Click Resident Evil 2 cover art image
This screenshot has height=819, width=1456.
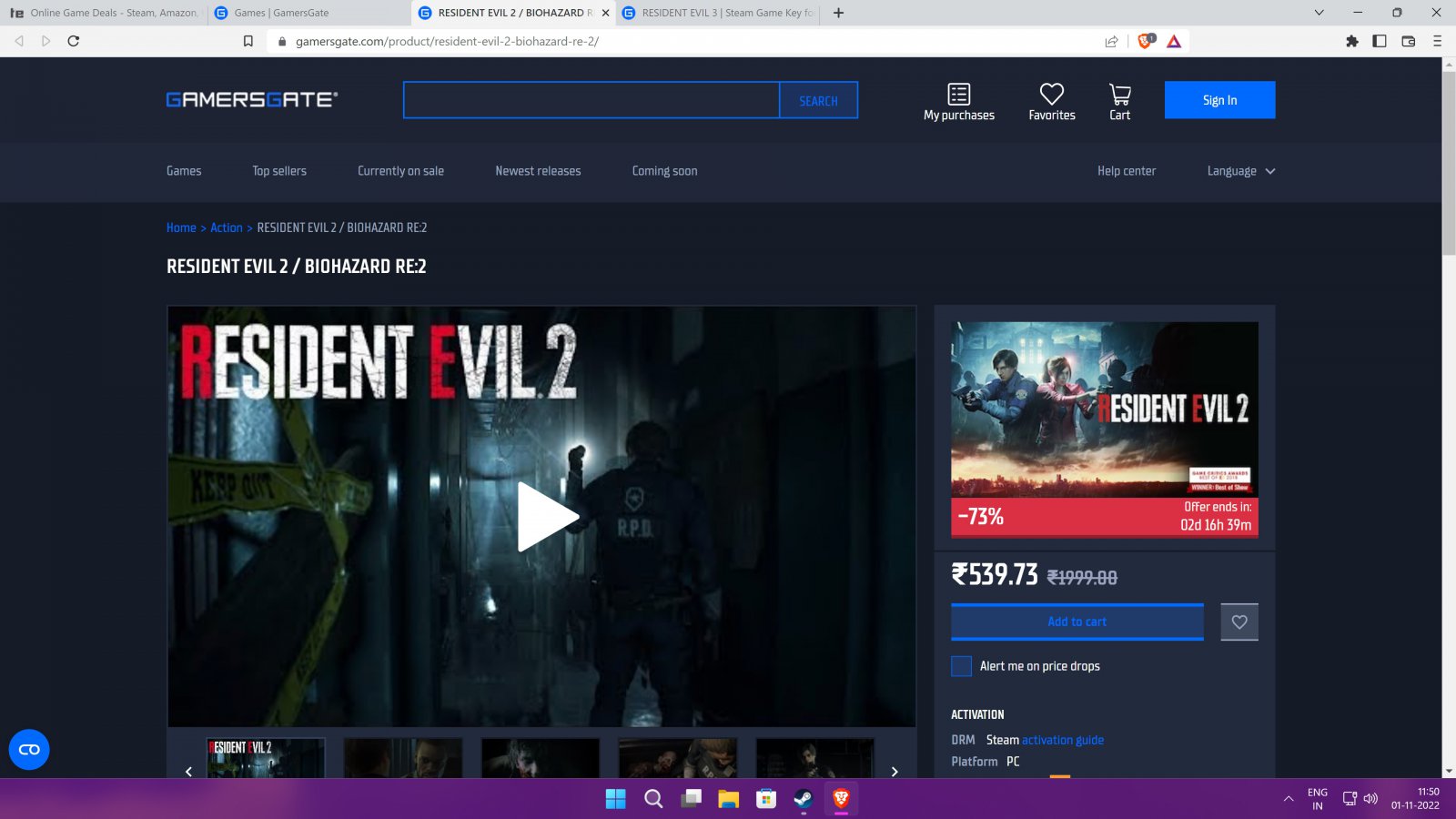[x=1105, y=409]
